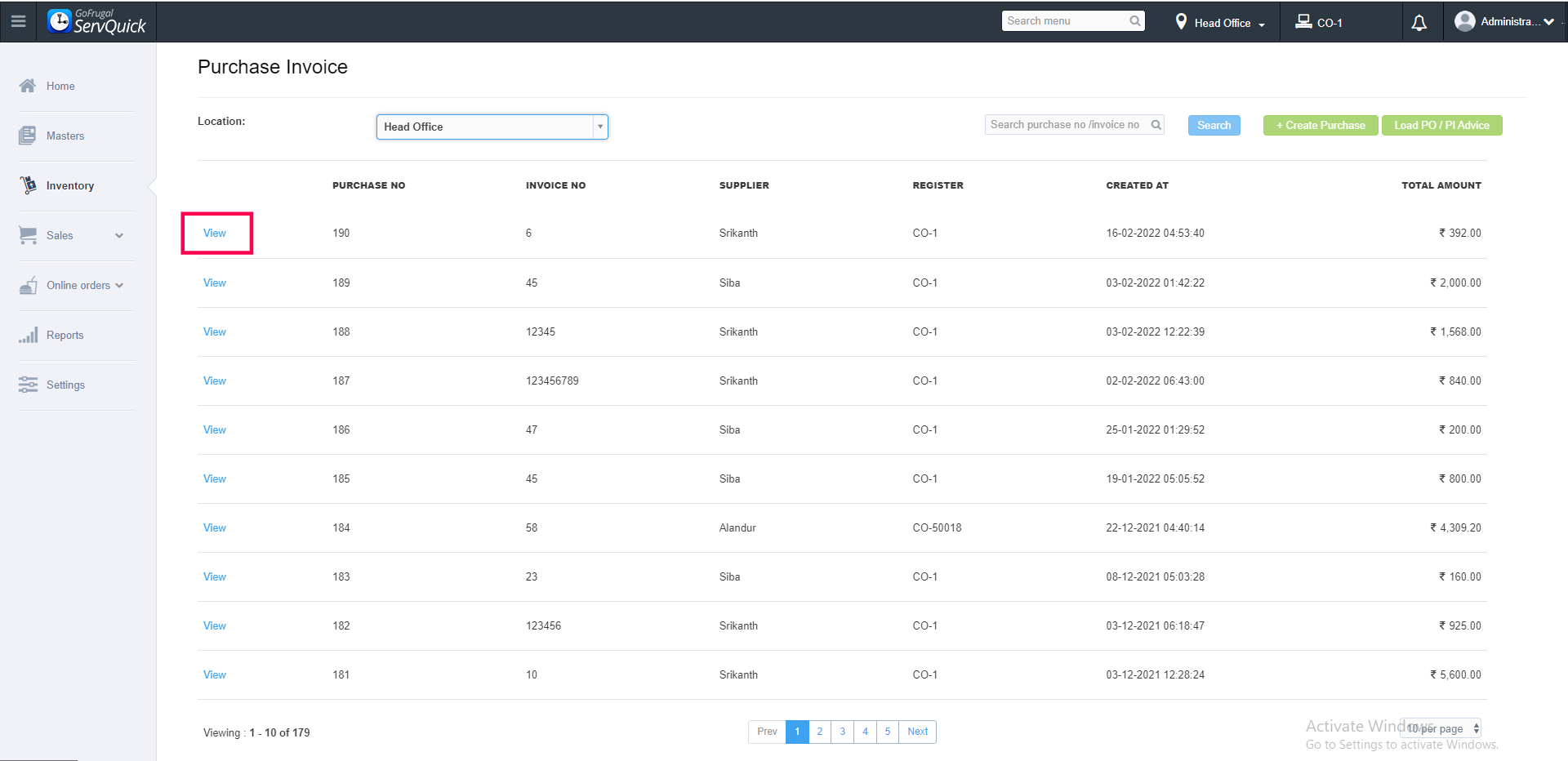Viewport: 1568px width, 761px height.
Task: Click the Administrator avatar icon
Action: pos(1465,21)
